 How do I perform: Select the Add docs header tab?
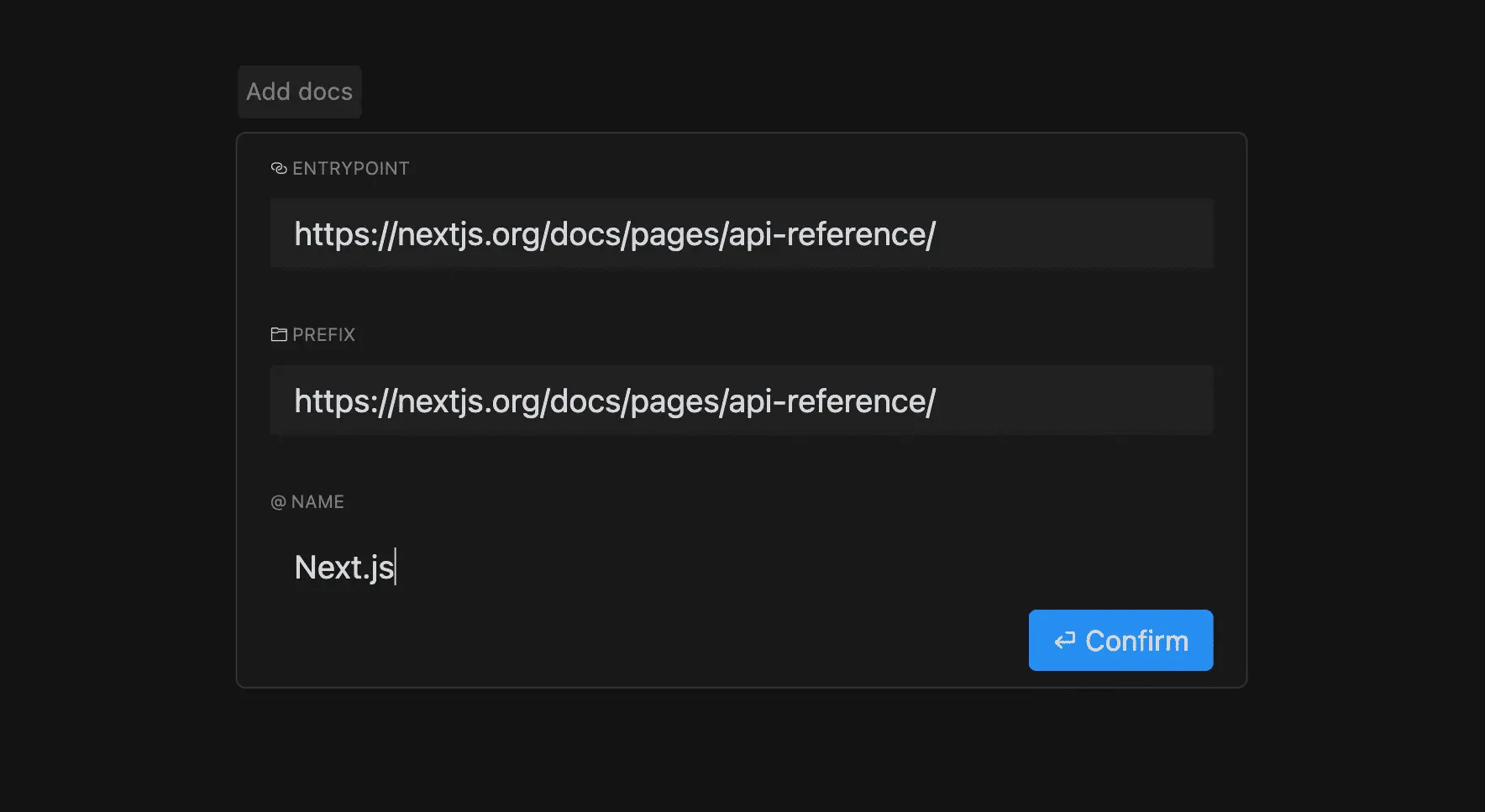[x=299, y=92]
